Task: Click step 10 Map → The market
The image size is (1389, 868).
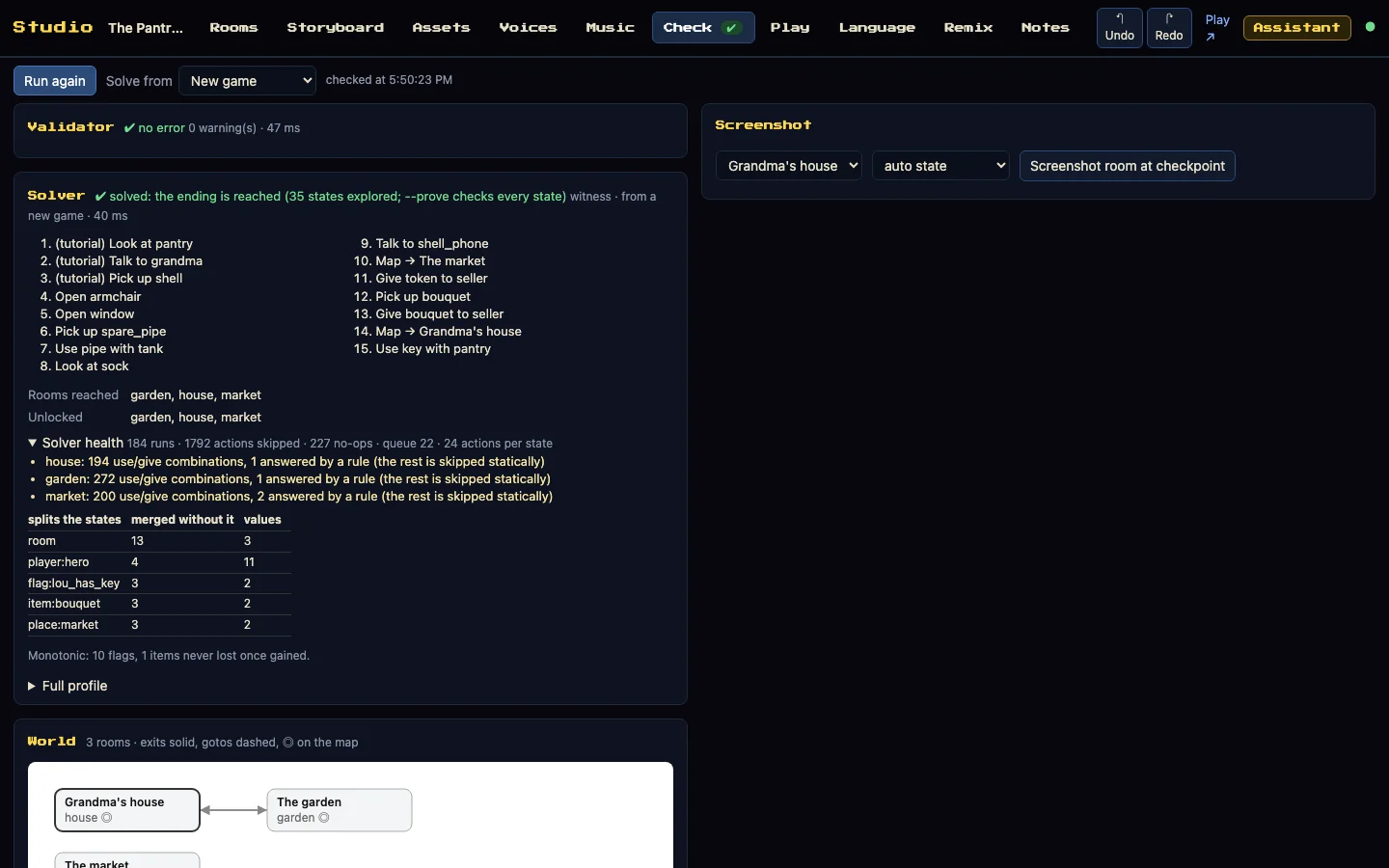Action: 430,261
